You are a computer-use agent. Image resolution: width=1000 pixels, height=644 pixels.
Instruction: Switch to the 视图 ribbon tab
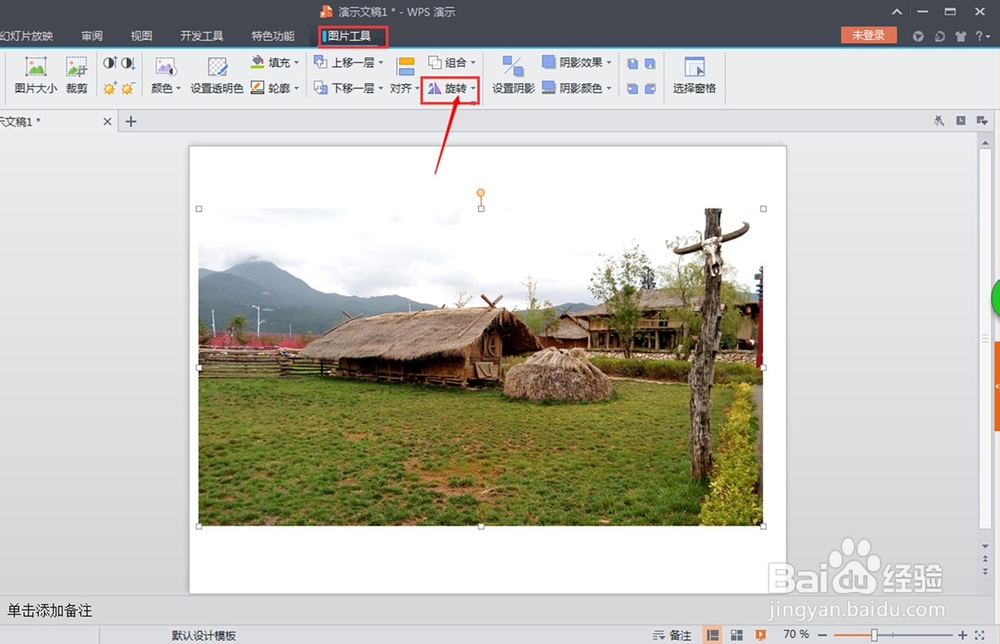(141, 36)
